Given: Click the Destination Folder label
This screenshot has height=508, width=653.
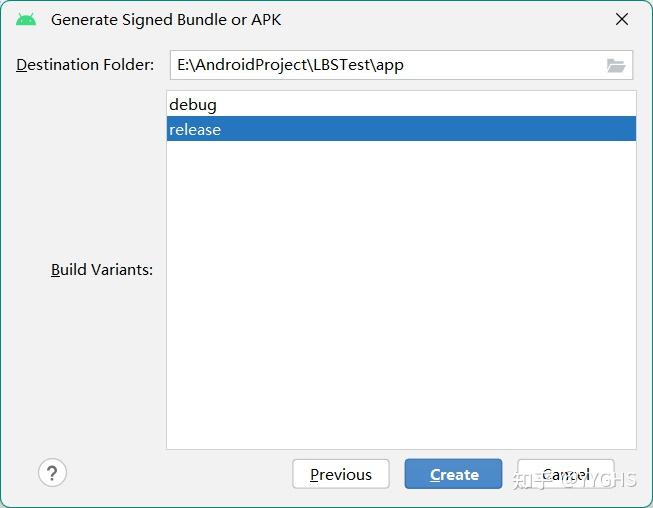Looking at the screenshot, I should pyautogui.click(x=85, y=65).
